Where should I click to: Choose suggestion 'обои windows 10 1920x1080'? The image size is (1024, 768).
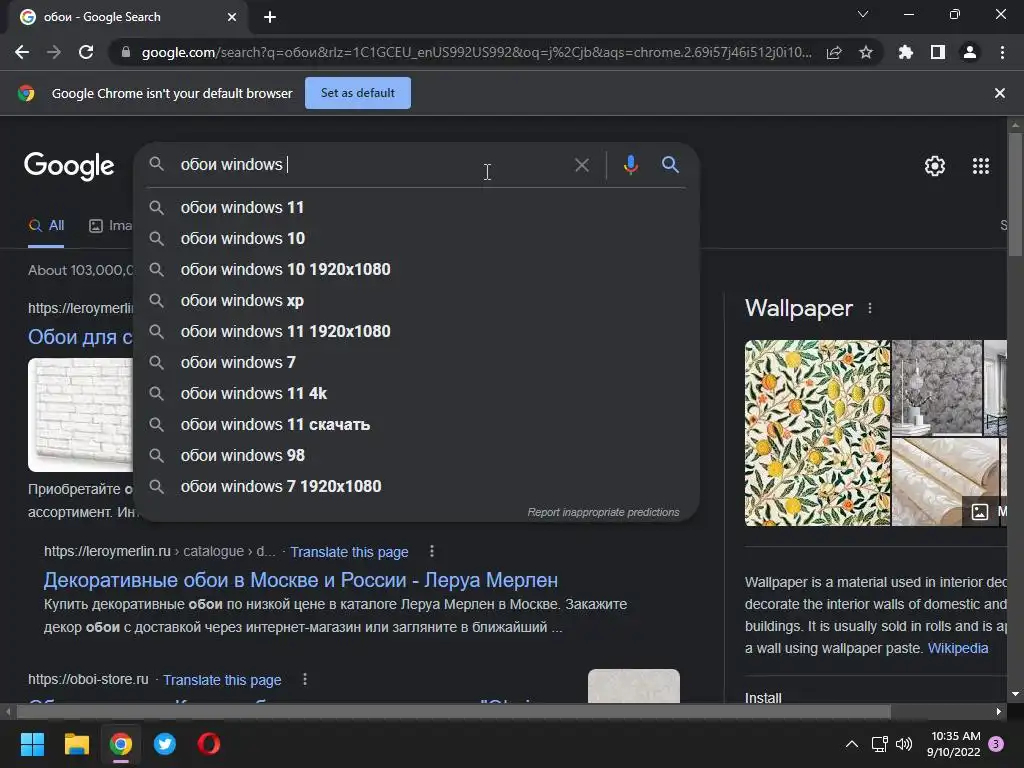(417, 270)
